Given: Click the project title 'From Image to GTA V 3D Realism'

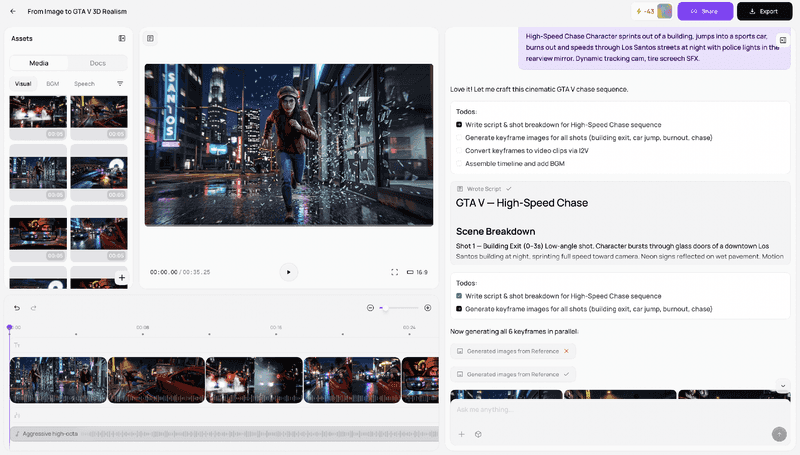Looking at the screenshot, I should [x=77, y=11].
